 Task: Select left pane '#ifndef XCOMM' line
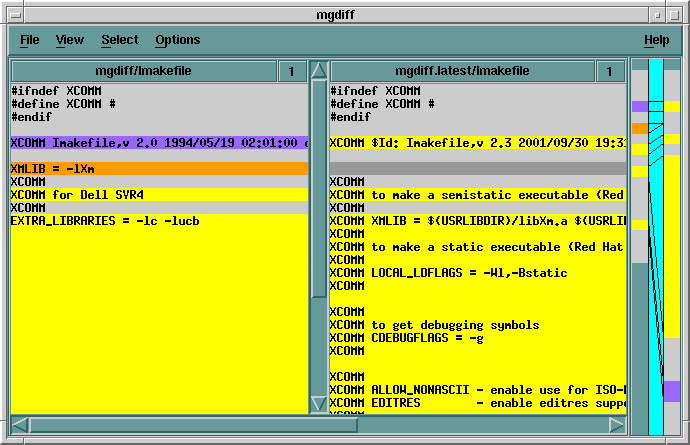(159, 91)
